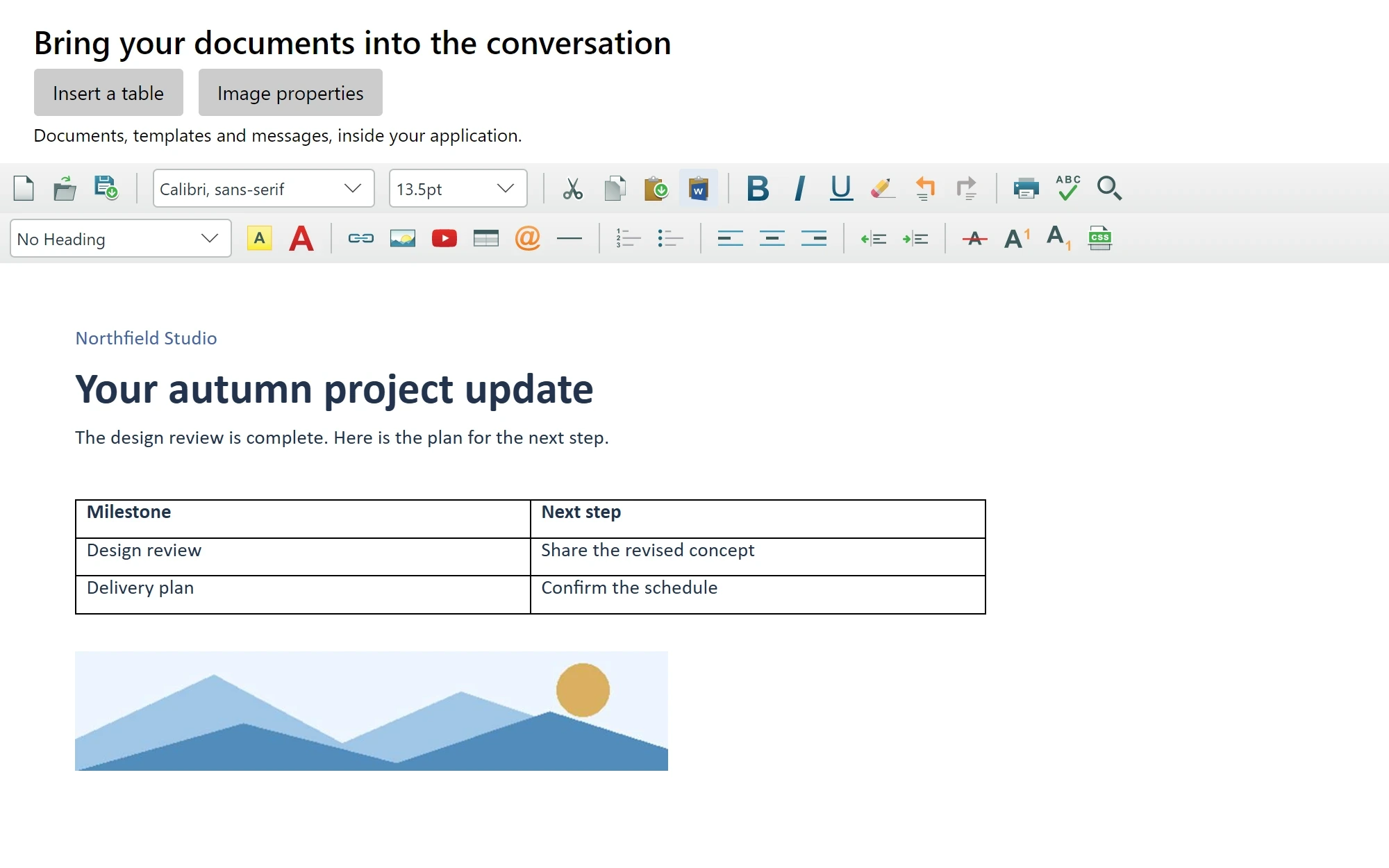Center align the text
This screenshot has height=868, width=1389.
(x=772, y=238)
